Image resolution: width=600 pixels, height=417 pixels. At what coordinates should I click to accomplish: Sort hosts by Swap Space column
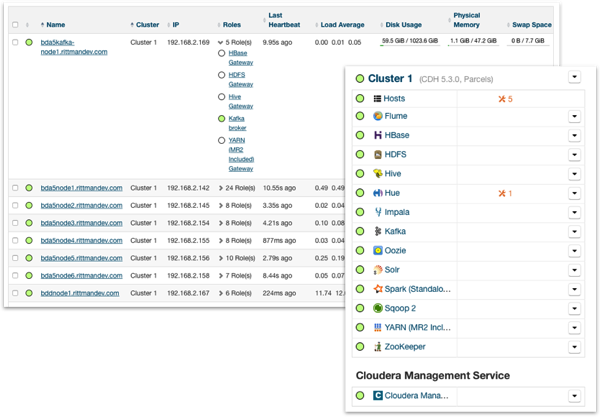coord(530,25)
